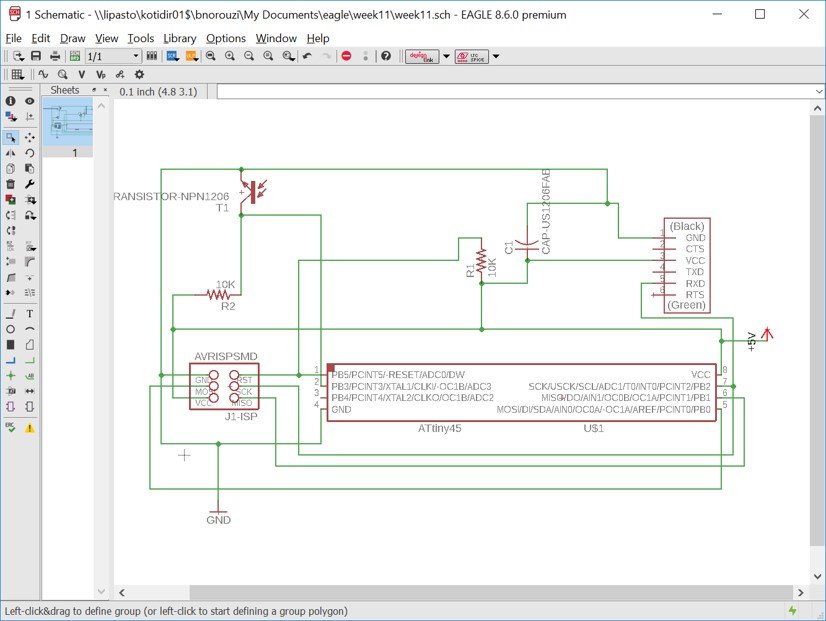Viewport: 826px width, 621px height.
Task: Select the filled Rectangle tool
Action: (11, 344)
